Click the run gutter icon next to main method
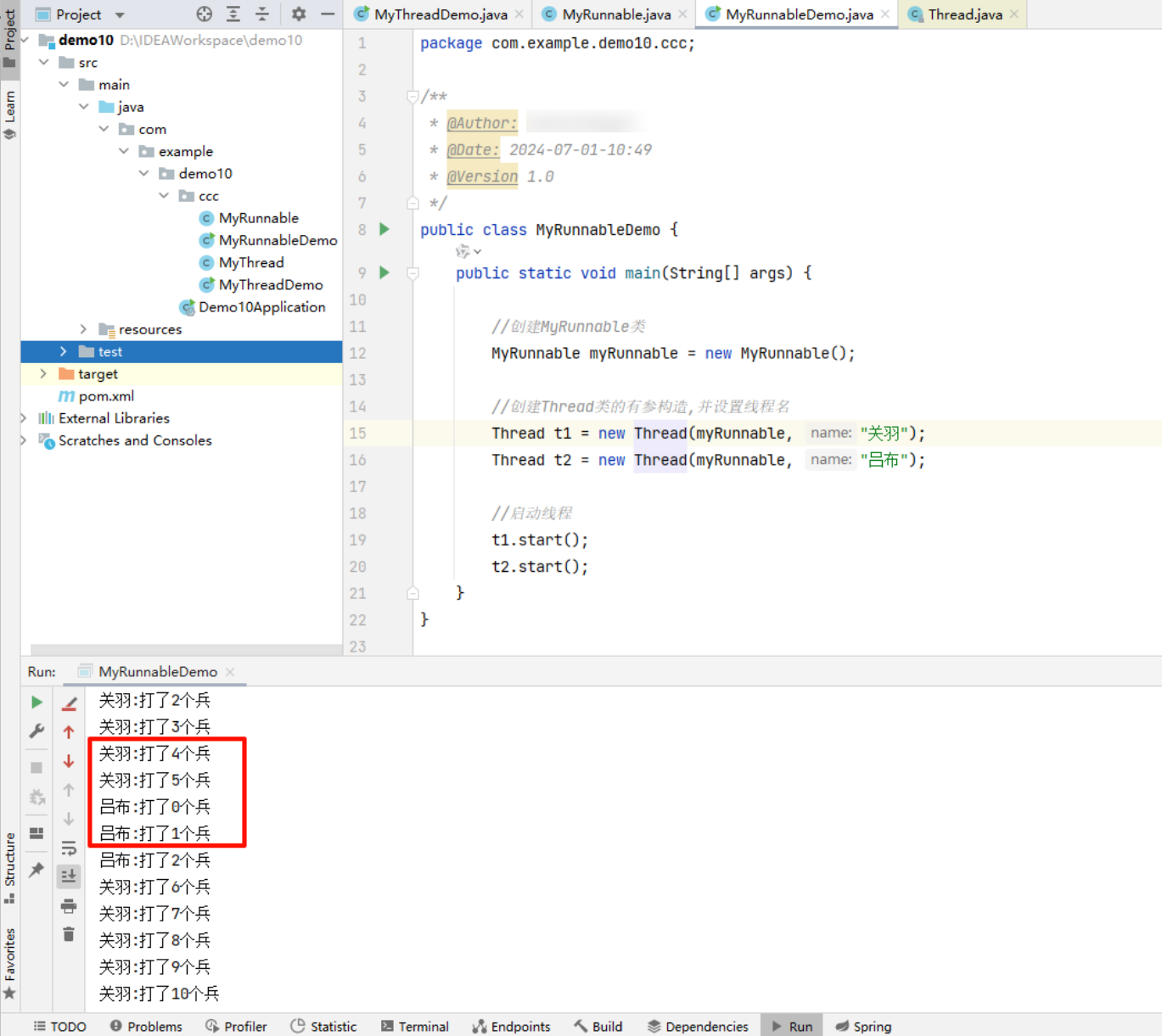Viewport: 1162px width, 1036px height. click(x=385, y=272)
